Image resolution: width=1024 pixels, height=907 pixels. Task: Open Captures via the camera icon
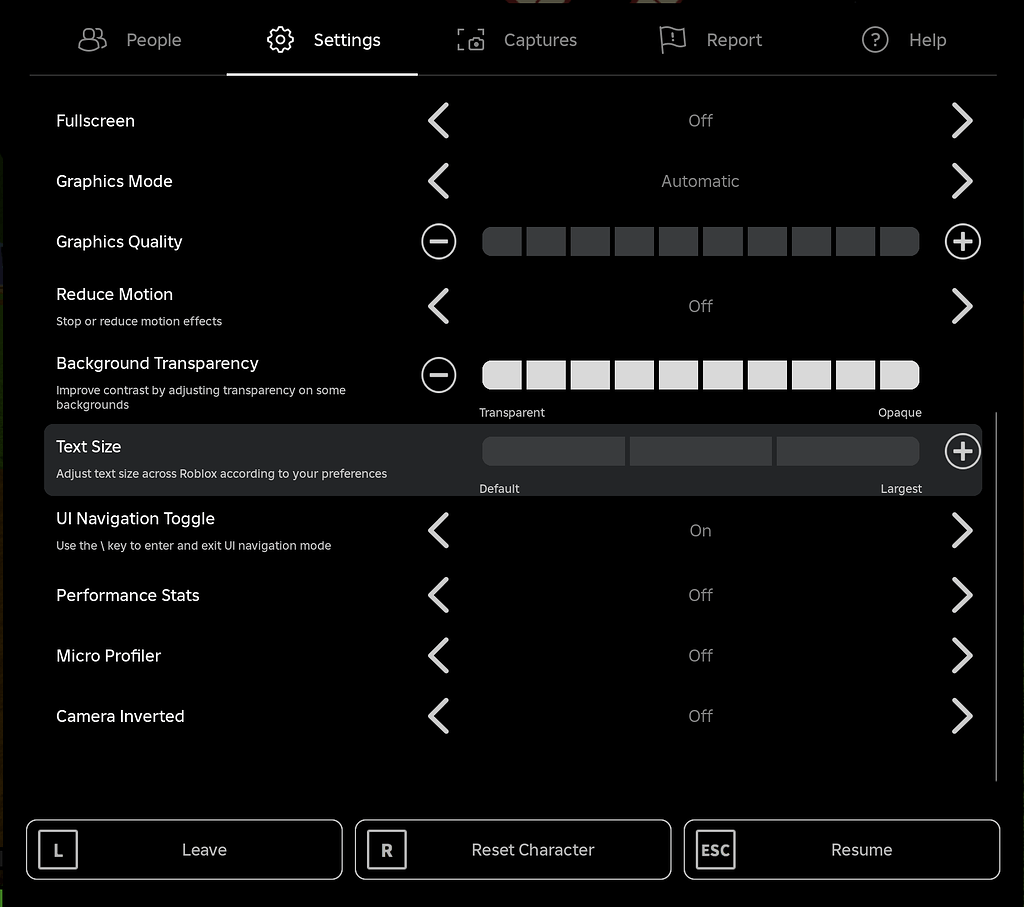(x=470, y=40)
